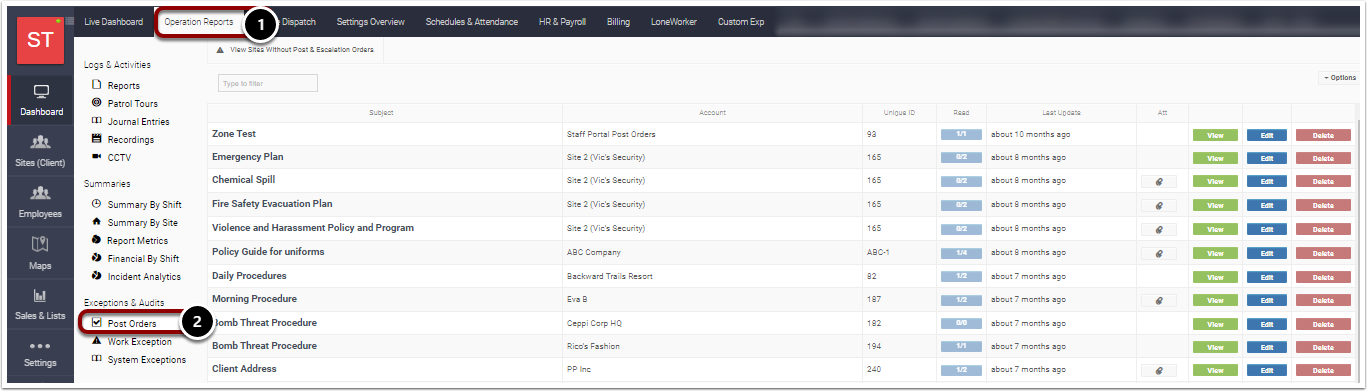Focus the Type to filter field

coord(268,83)
